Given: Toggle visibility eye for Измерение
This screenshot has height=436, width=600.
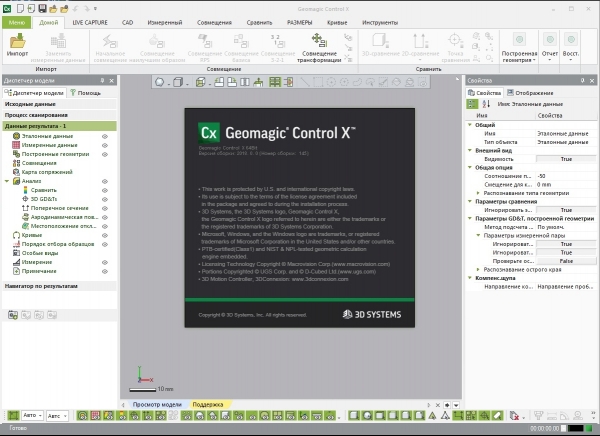Looking at the screenshot, I should coord(104,262).
